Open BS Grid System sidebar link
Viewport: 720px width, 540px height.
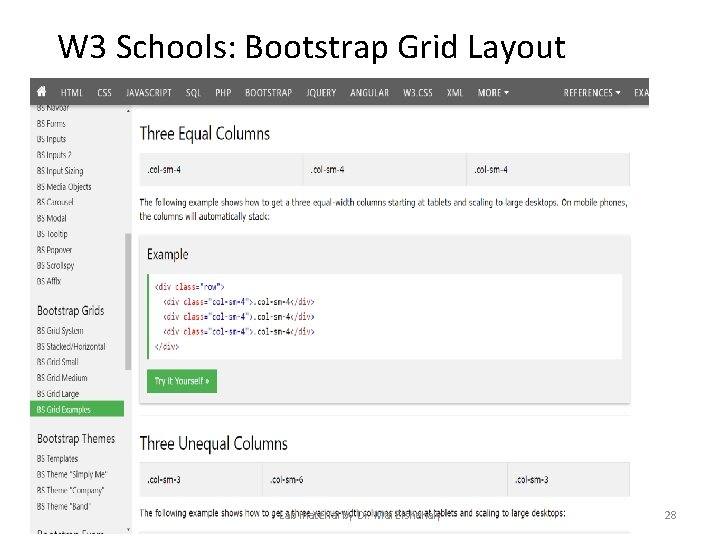coord(60,331)
